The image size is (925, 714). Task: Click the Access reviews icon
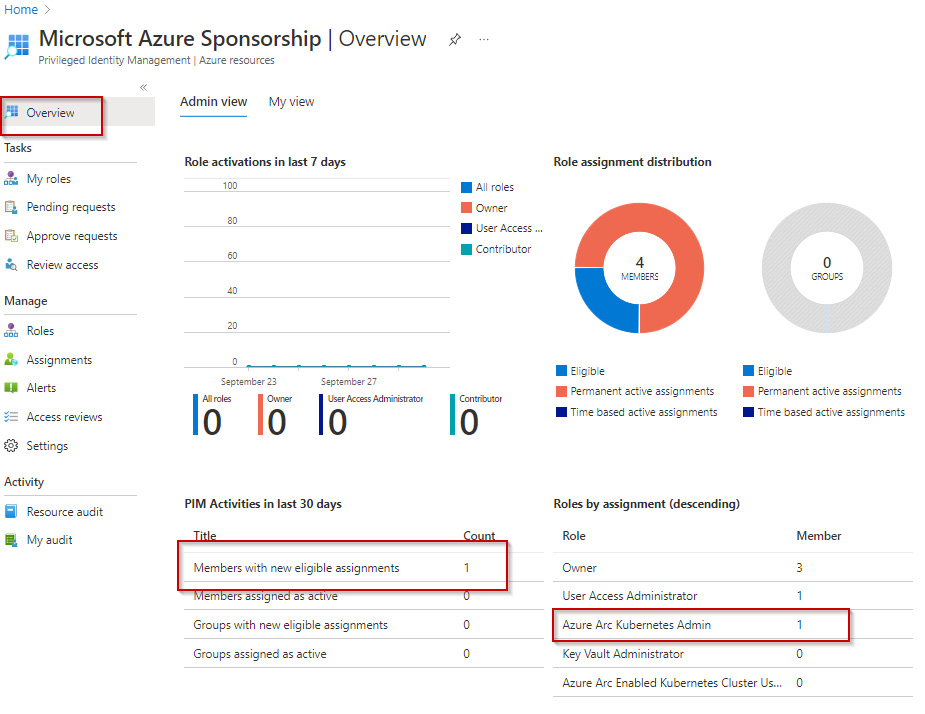[x=11, y=417]
